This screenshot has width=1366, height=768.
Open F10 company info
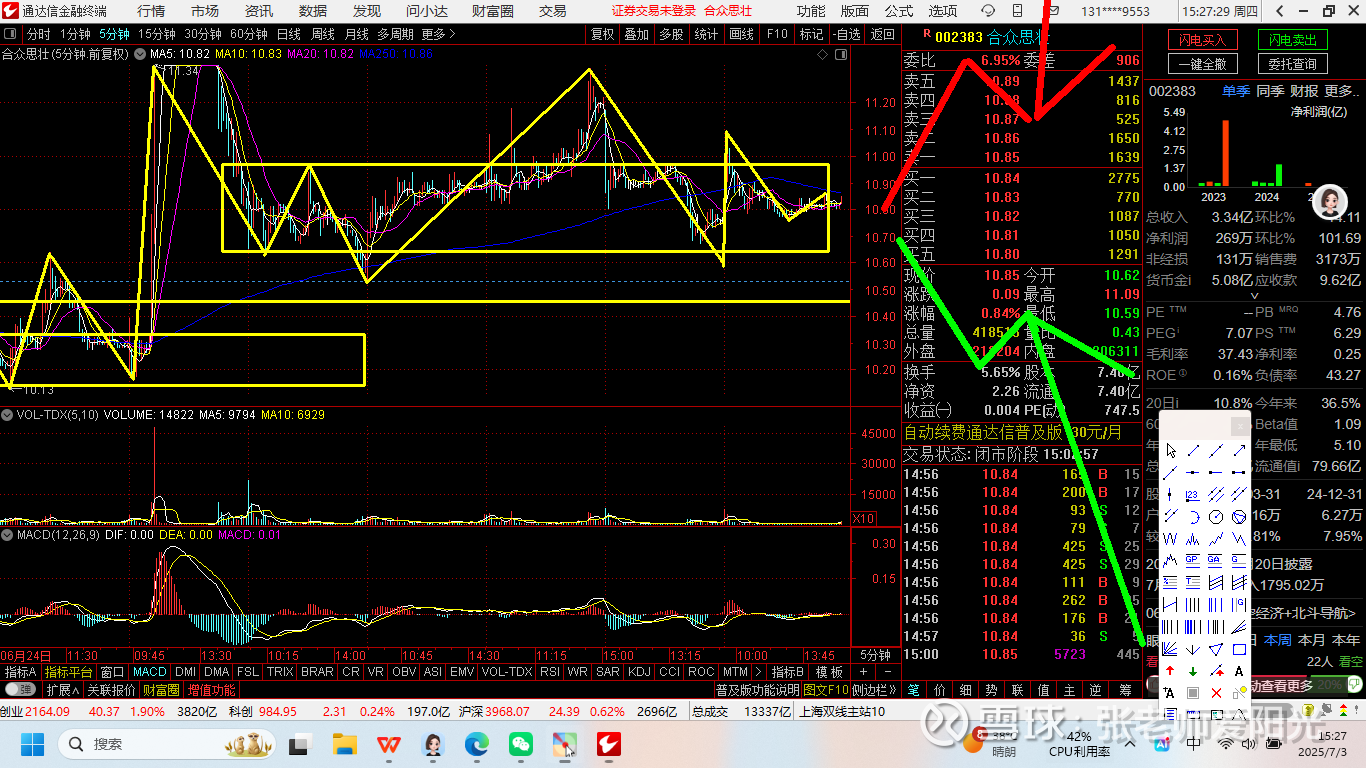click(x=777, y=34)
